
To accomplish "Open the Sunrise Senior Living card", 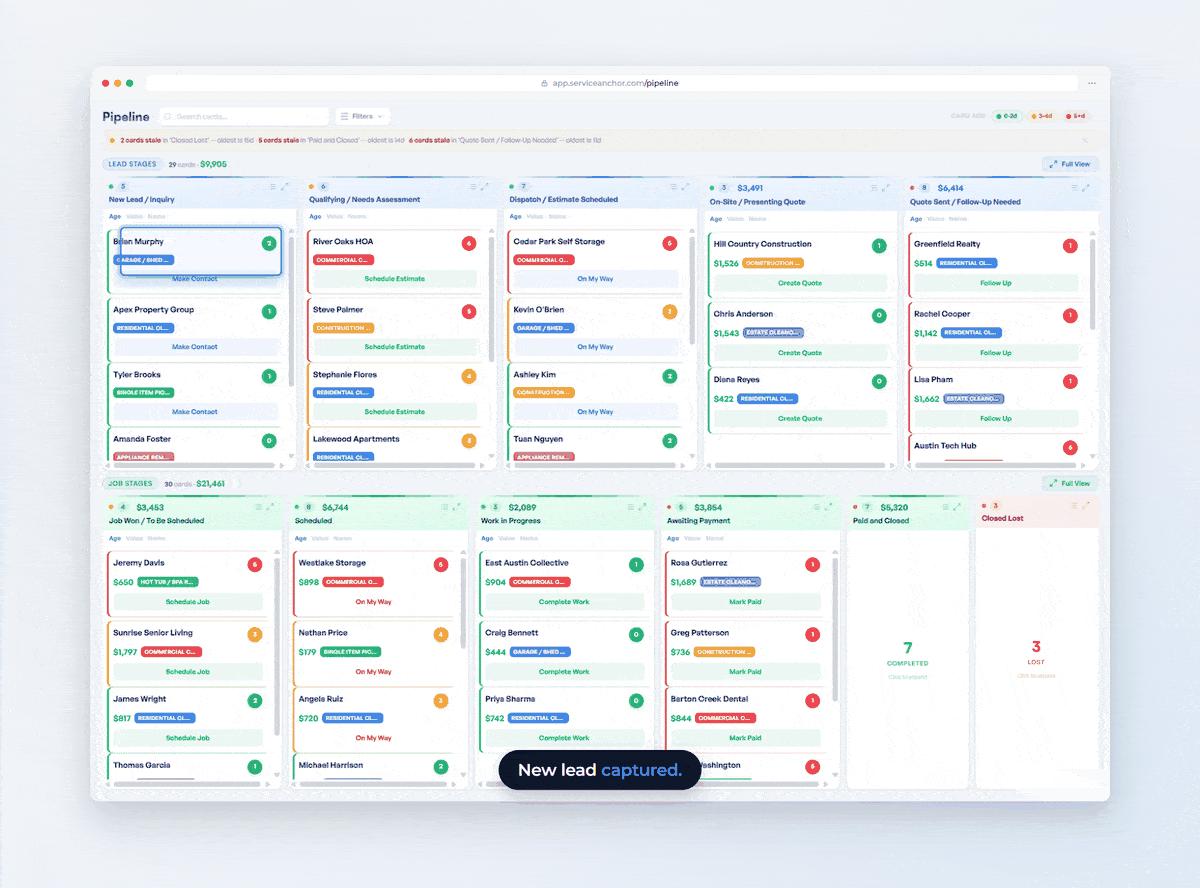I will tap(188, 654).
